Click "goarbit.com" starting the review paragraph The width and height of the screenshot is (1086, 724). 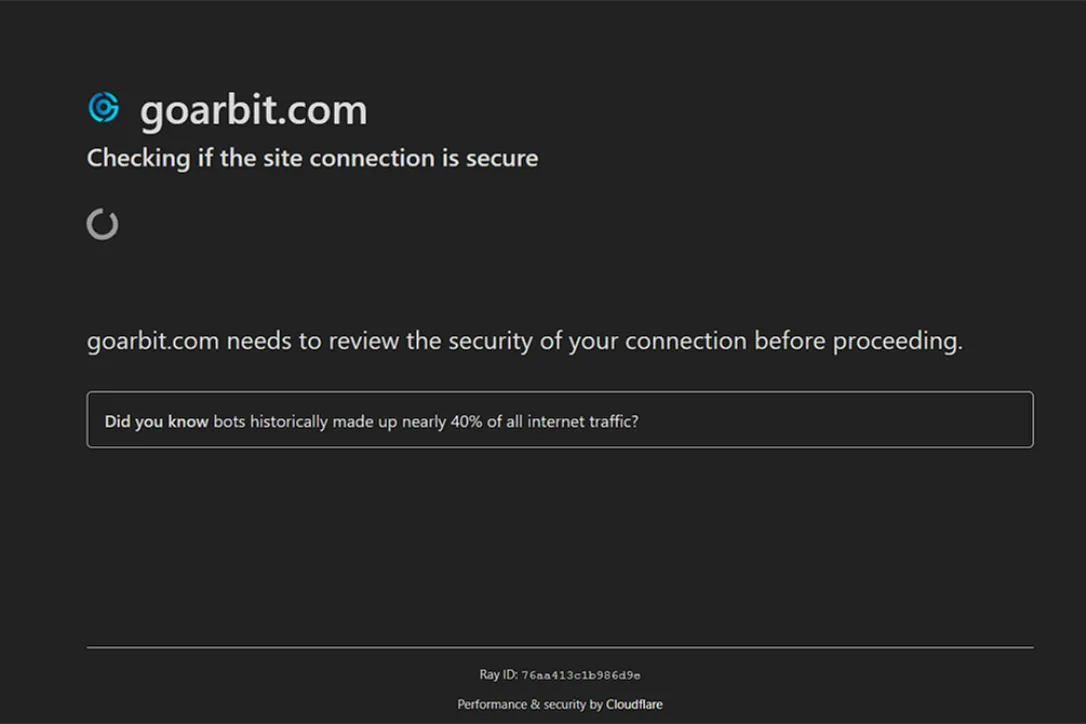point(153,341)
